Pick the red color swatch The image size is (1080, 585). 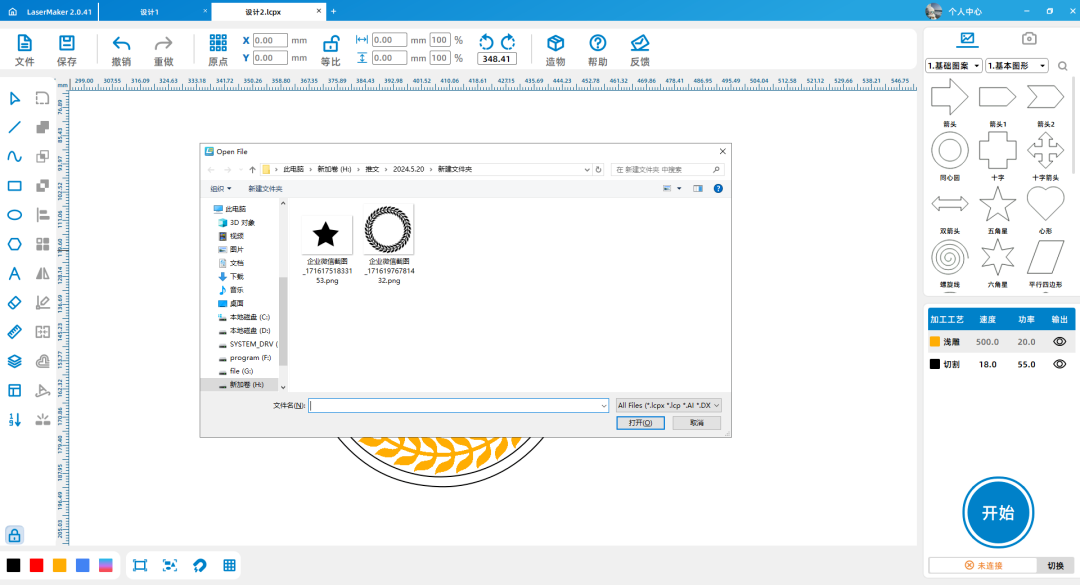(37, 565)
